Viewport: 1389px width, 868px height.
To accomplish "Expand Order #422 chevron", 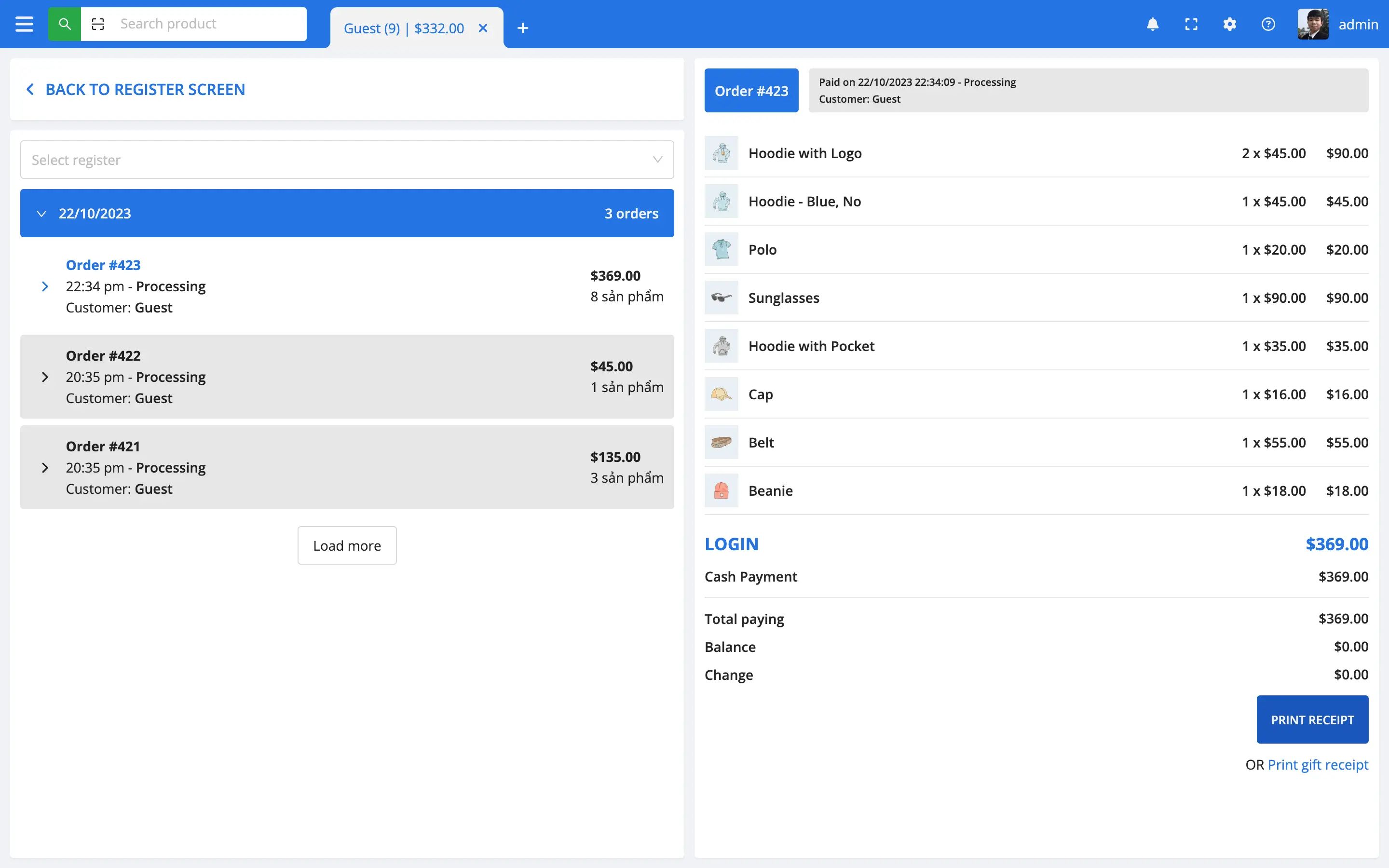I will pos(45,377).
